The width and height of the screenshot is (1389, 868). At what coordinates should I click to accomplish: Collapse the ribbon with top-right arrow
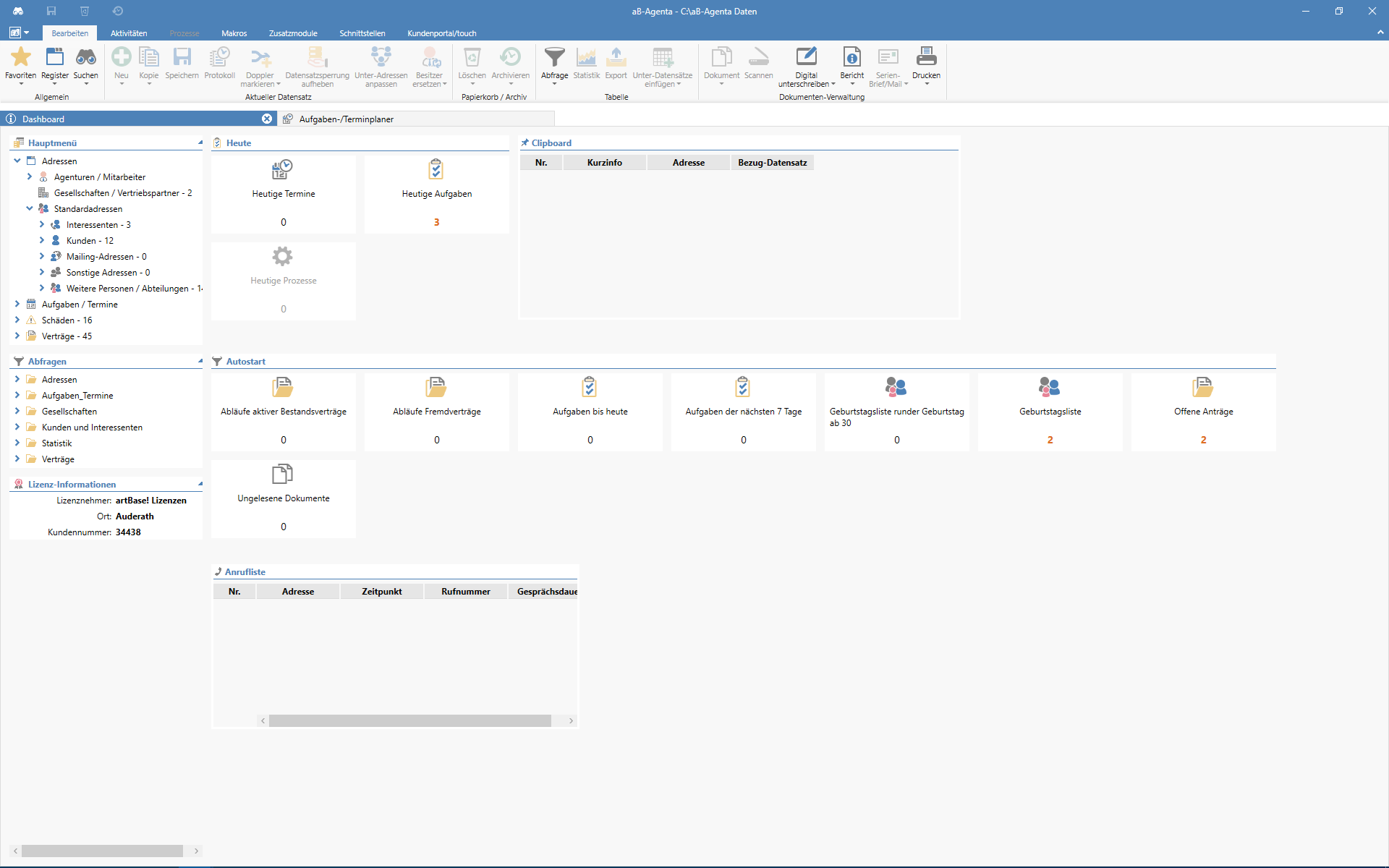(x=1380, y=33)
